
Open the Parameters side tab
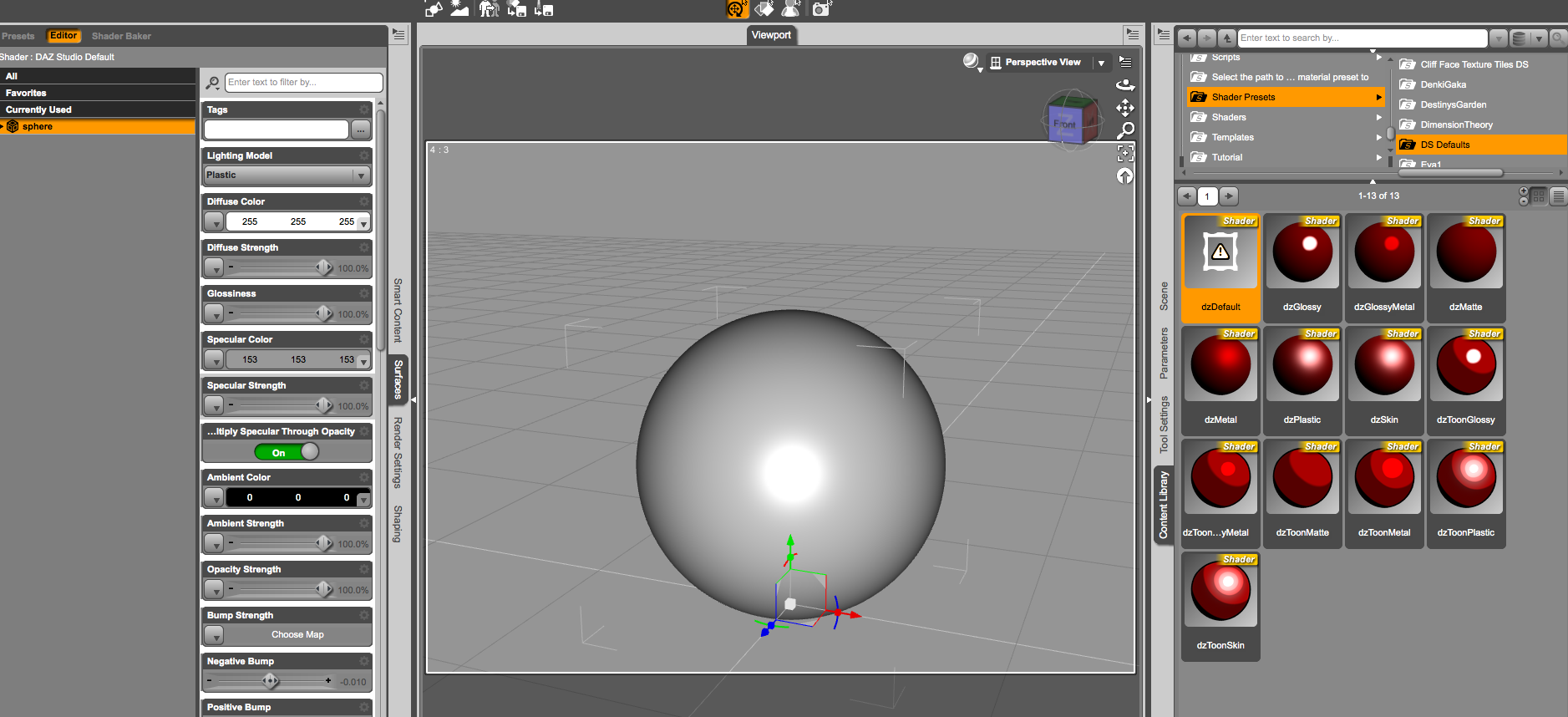[x=1164, y=353]
